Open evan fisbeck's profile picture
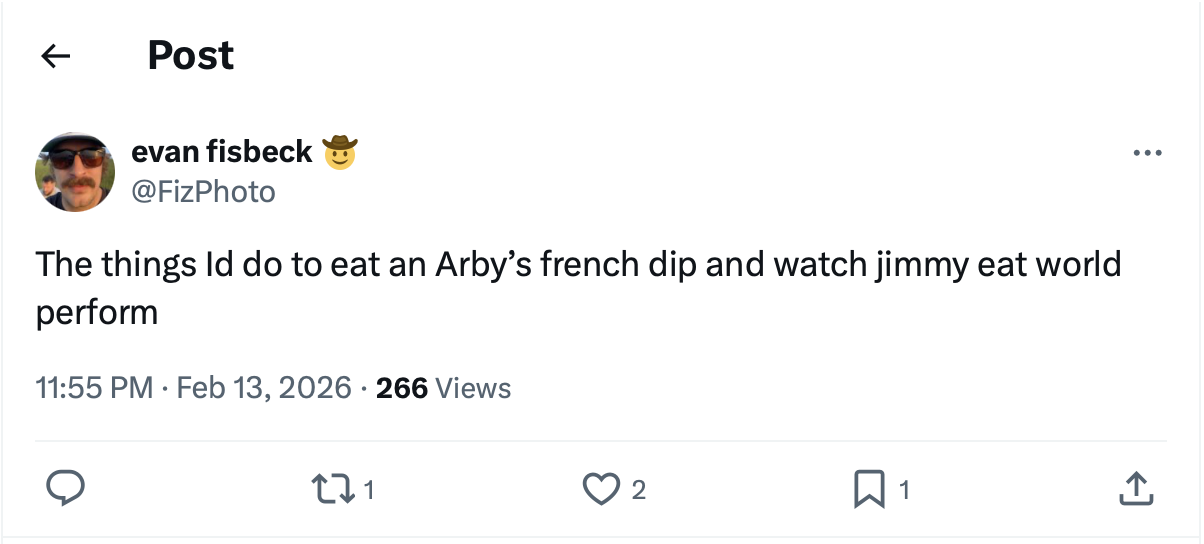Viewport: 1204px width, 544px height. pyautogui.click(x=75, y=172)
